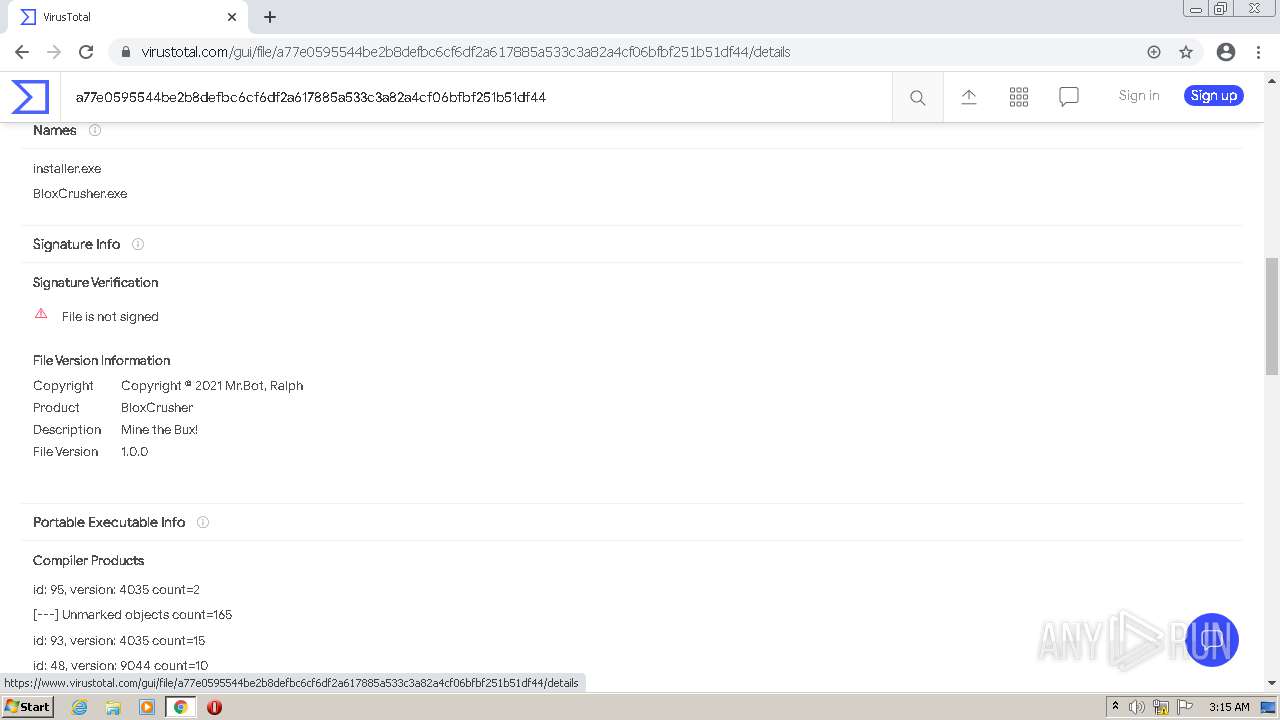The image size is (1280, 720).
Task: Click 'id: 93, version: 4035 count=15' line
Action: 119,640
